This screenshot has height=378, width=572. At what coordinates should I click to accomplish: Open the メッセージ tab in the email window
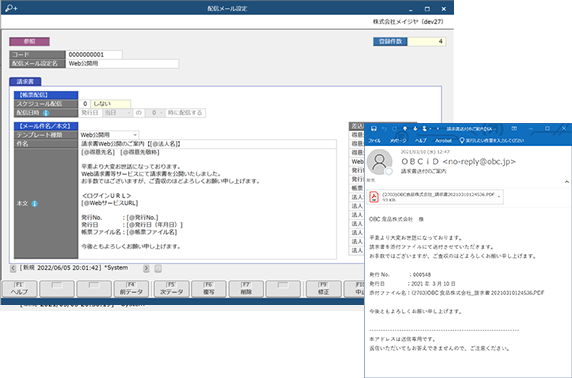[x=398, y=140]
